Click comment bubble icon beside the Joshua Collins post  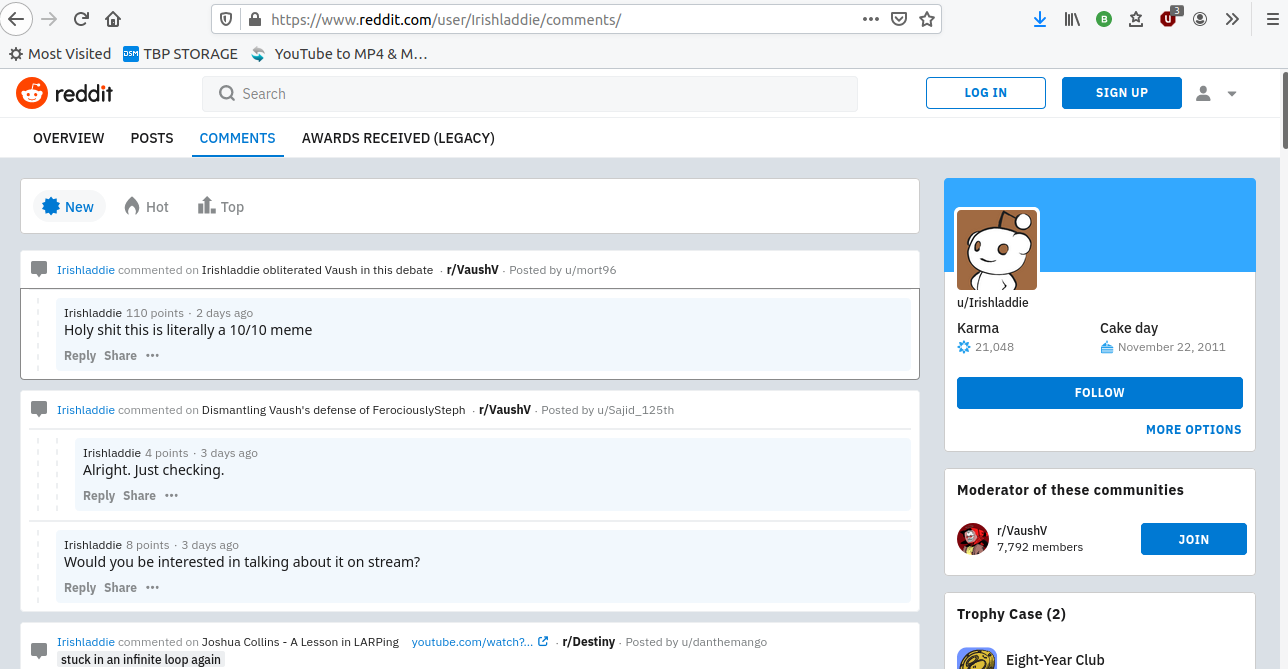point(39,649)
